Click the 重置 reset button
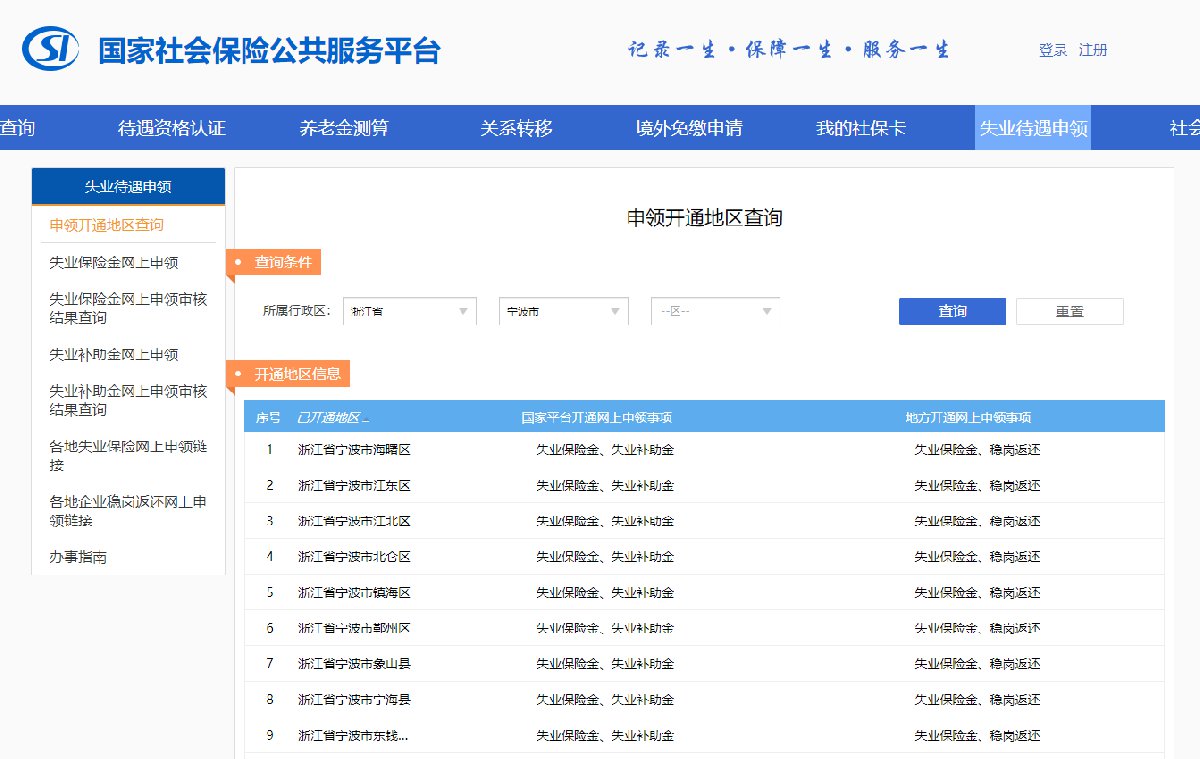Screen dimensions: 1200x759 point(1069,311)
